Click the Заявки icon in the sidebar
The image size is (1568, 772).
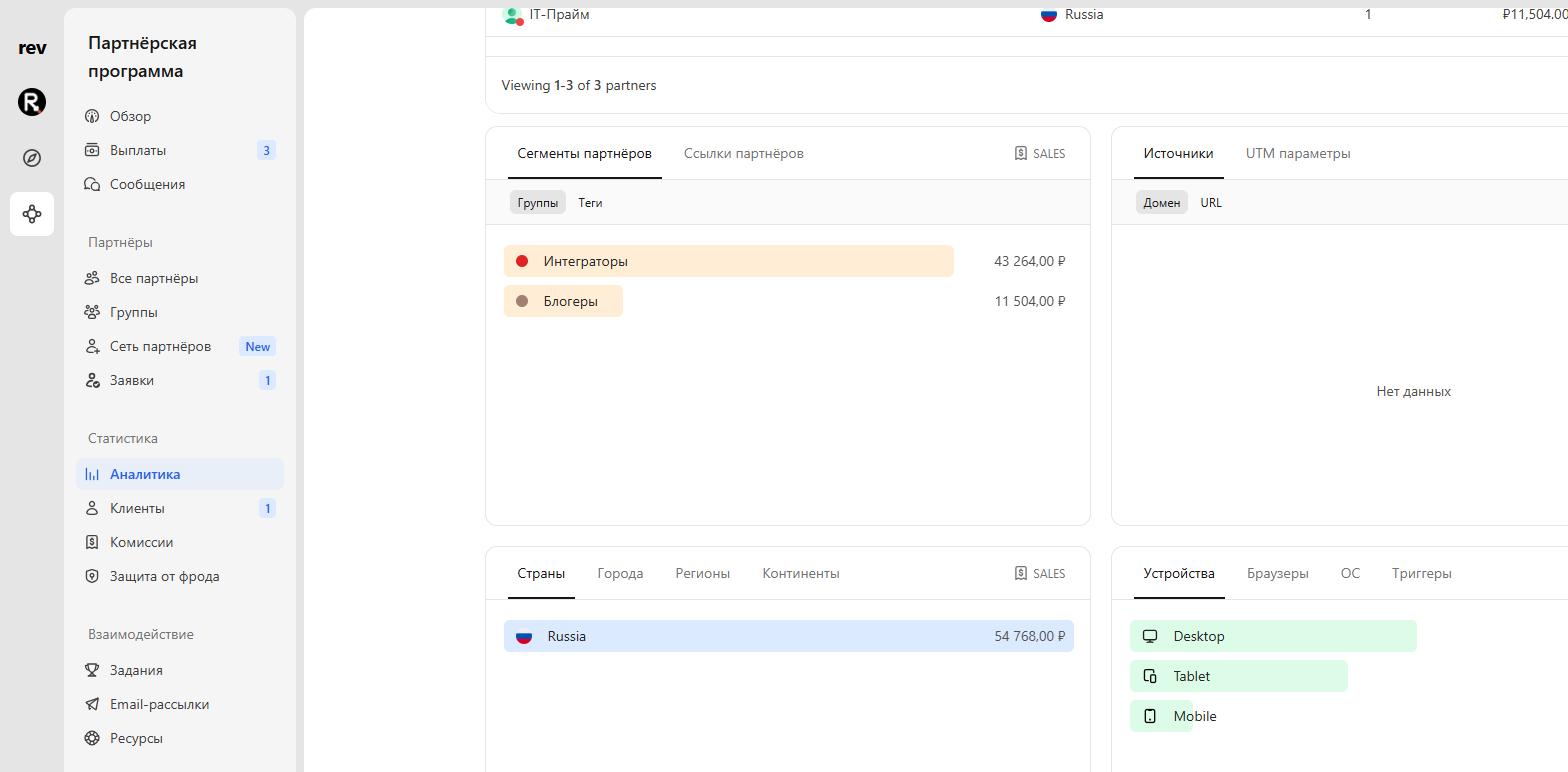[x=92, y=380]
